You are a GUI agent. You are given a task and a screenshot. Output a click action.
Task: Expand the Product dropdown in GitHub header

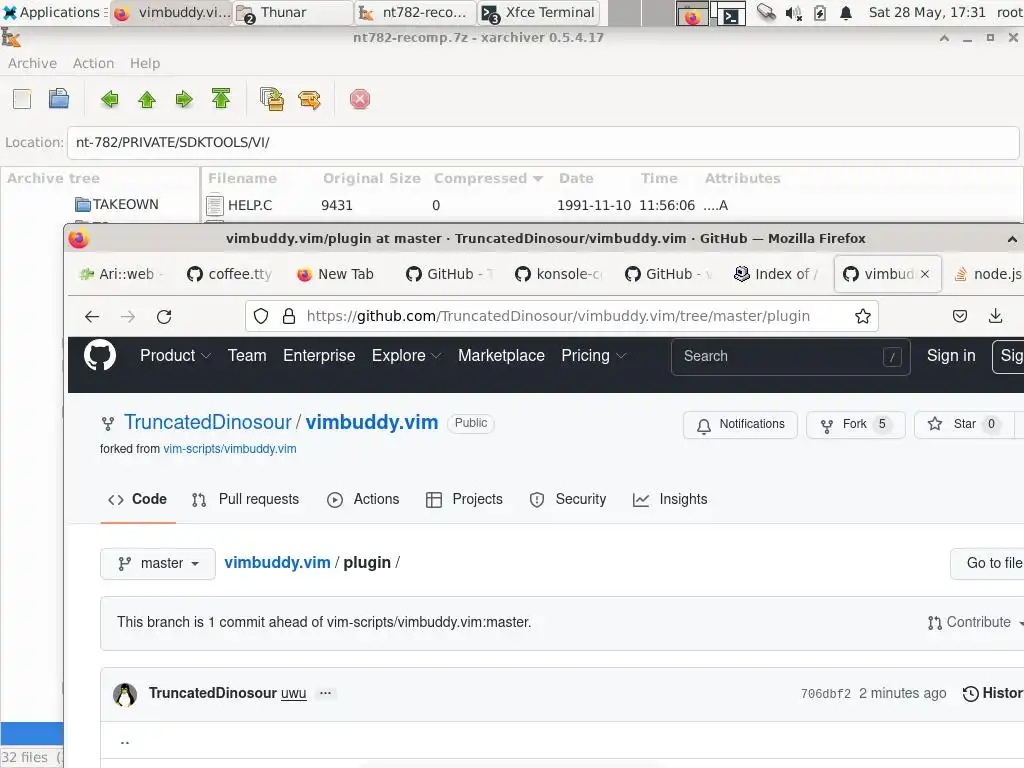(175, 356)
